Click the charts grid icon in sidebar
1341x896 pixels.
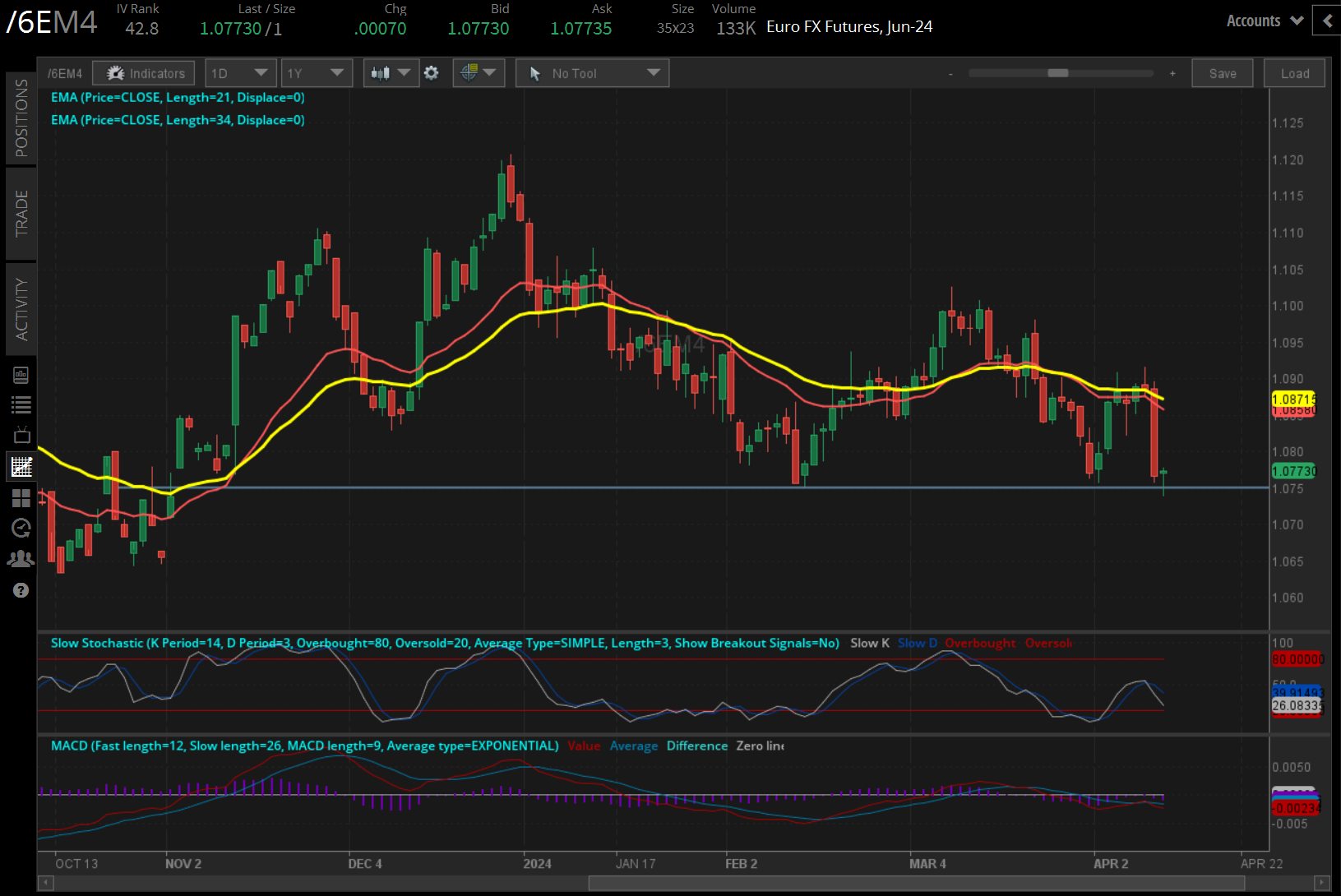21,467
